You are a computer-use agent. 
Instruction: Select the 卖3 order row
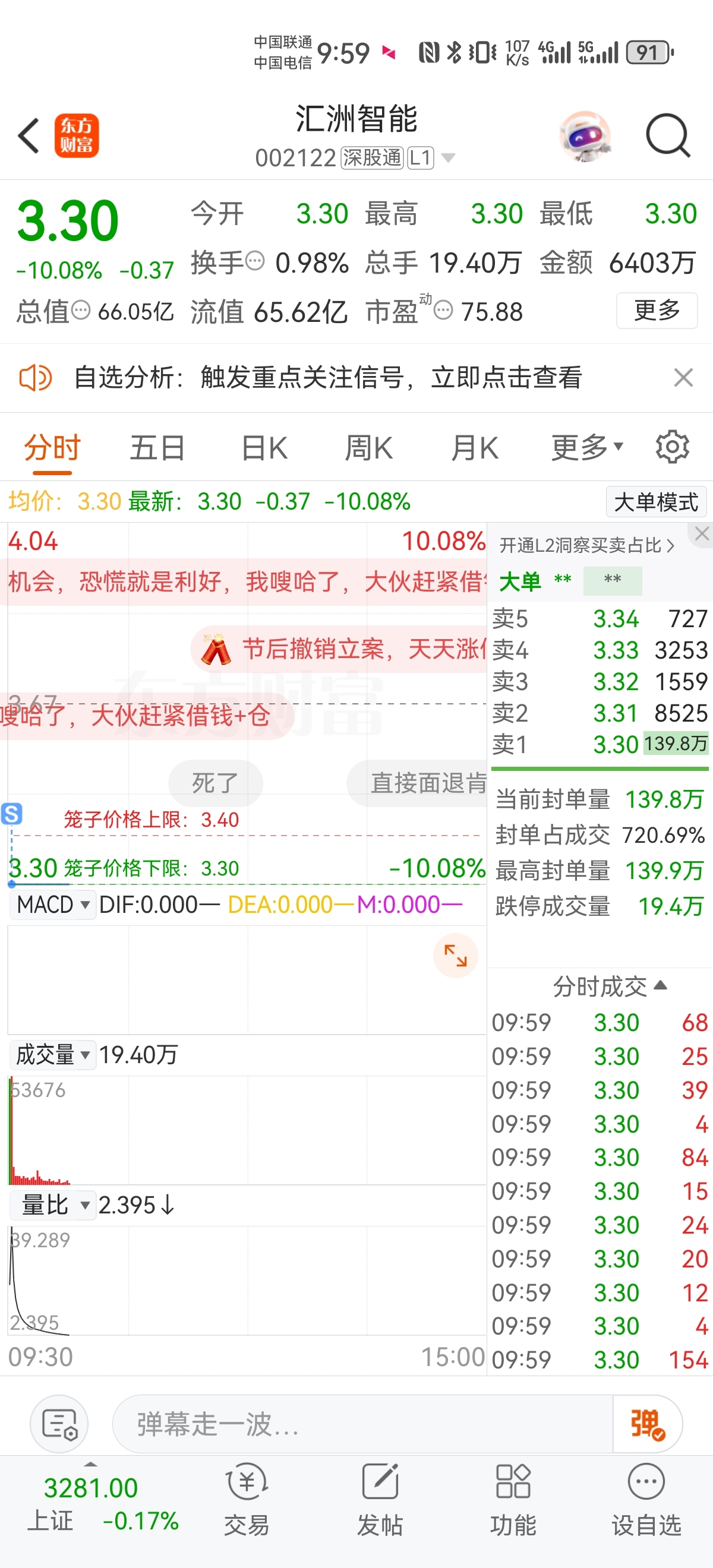(600, 682)
